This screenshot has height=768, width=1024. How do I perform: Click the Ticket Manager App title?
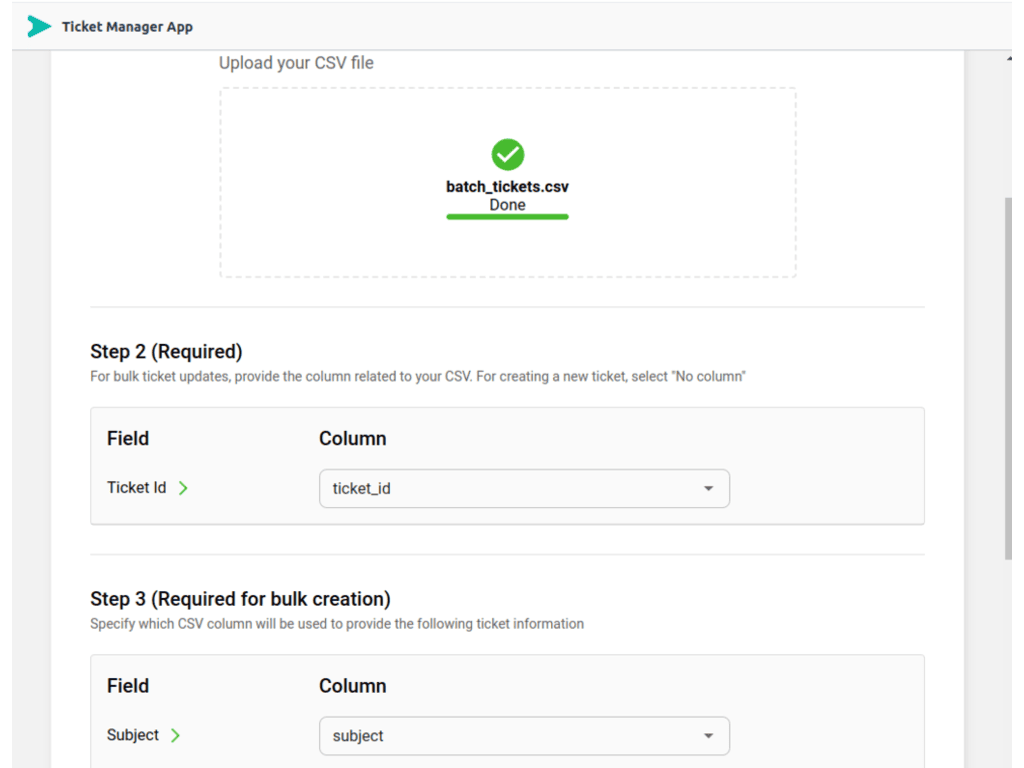[x=127, y=27]
